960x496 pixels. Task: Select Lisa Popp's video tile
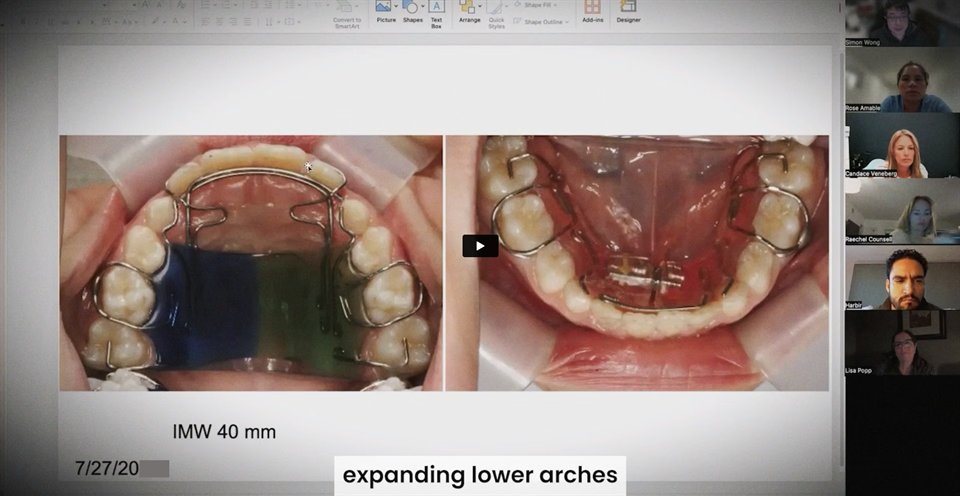pos(902,343)
